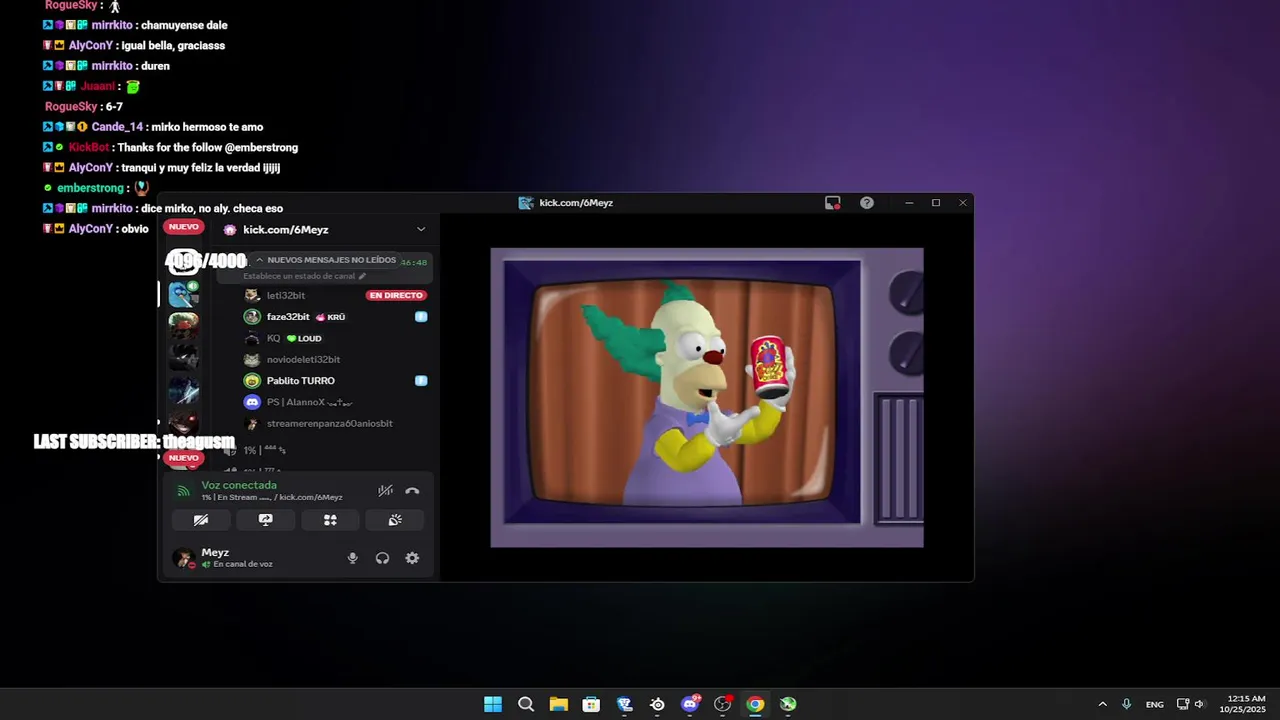Disconnect from voice with hang-up icon
This screenshot has width=1280, height=720.
412,491
